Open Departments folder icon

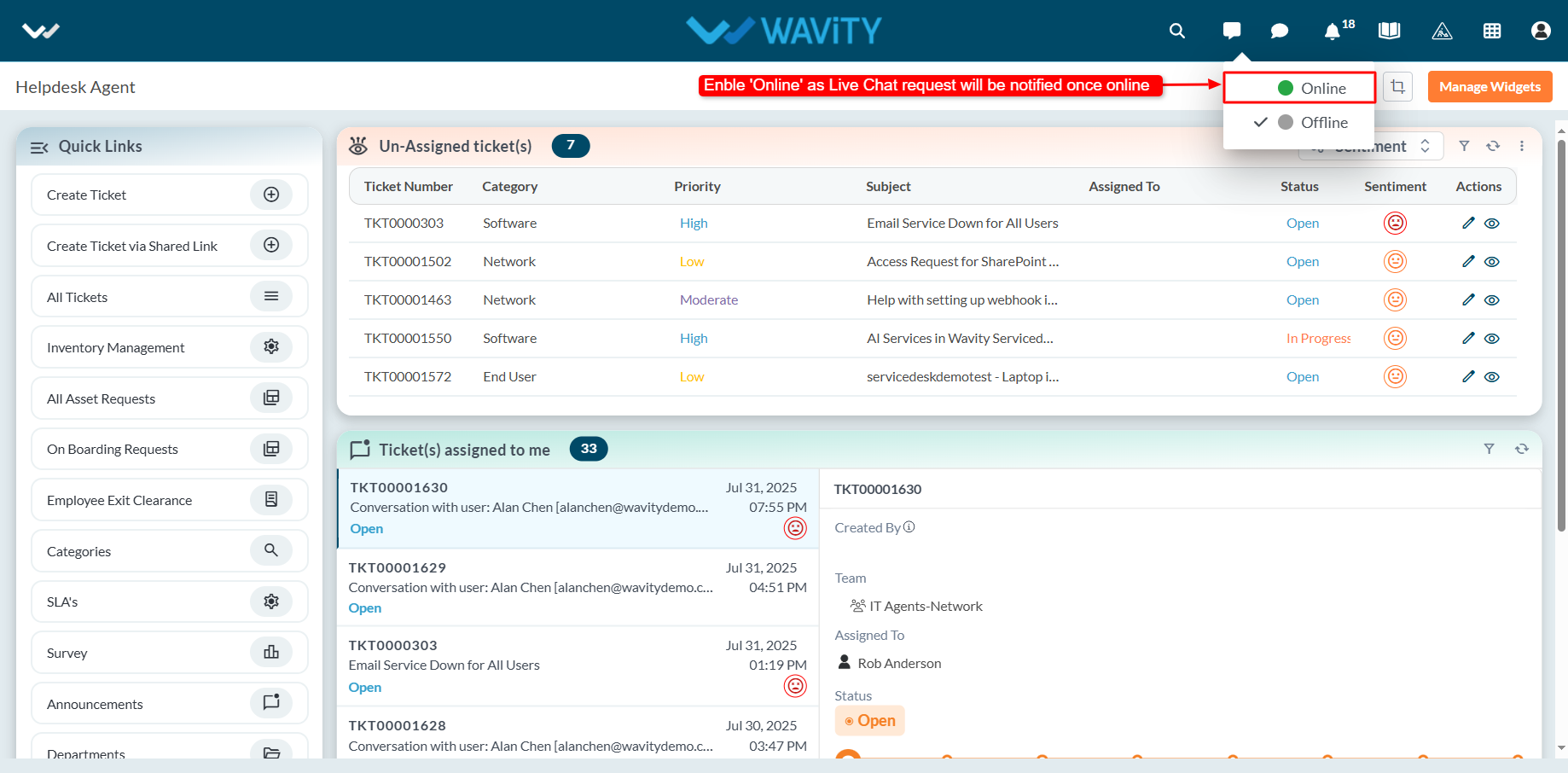click(271, 753)
